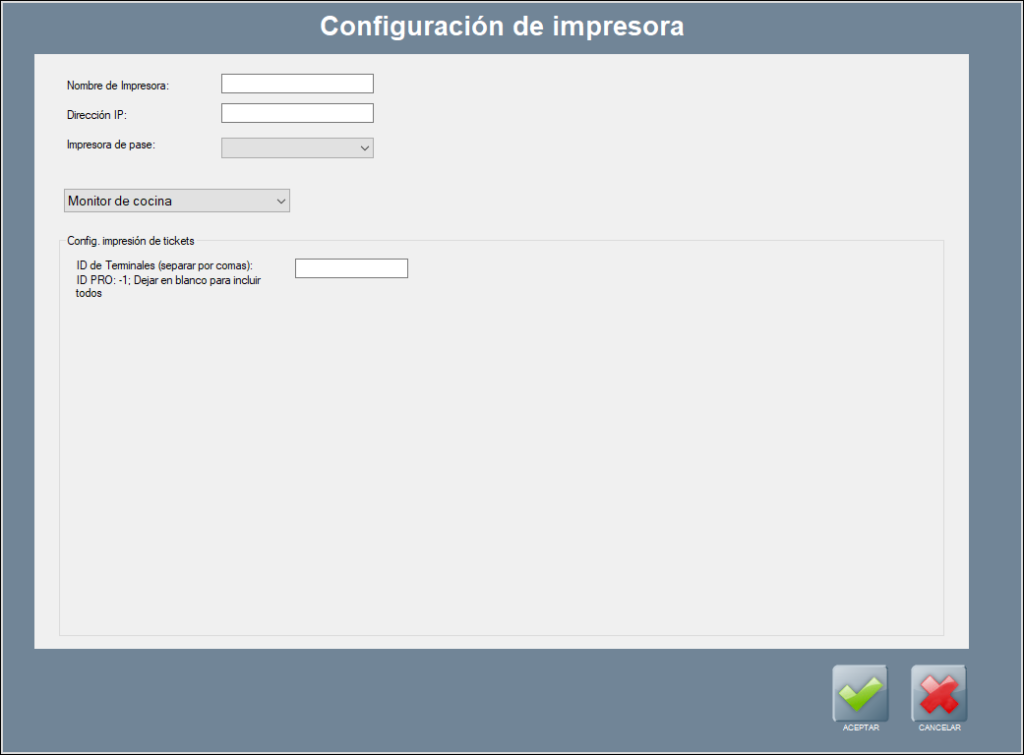Open the Monitor de cocina dropdown
This screenshot has height=755, width=1024.
[170, 201]
